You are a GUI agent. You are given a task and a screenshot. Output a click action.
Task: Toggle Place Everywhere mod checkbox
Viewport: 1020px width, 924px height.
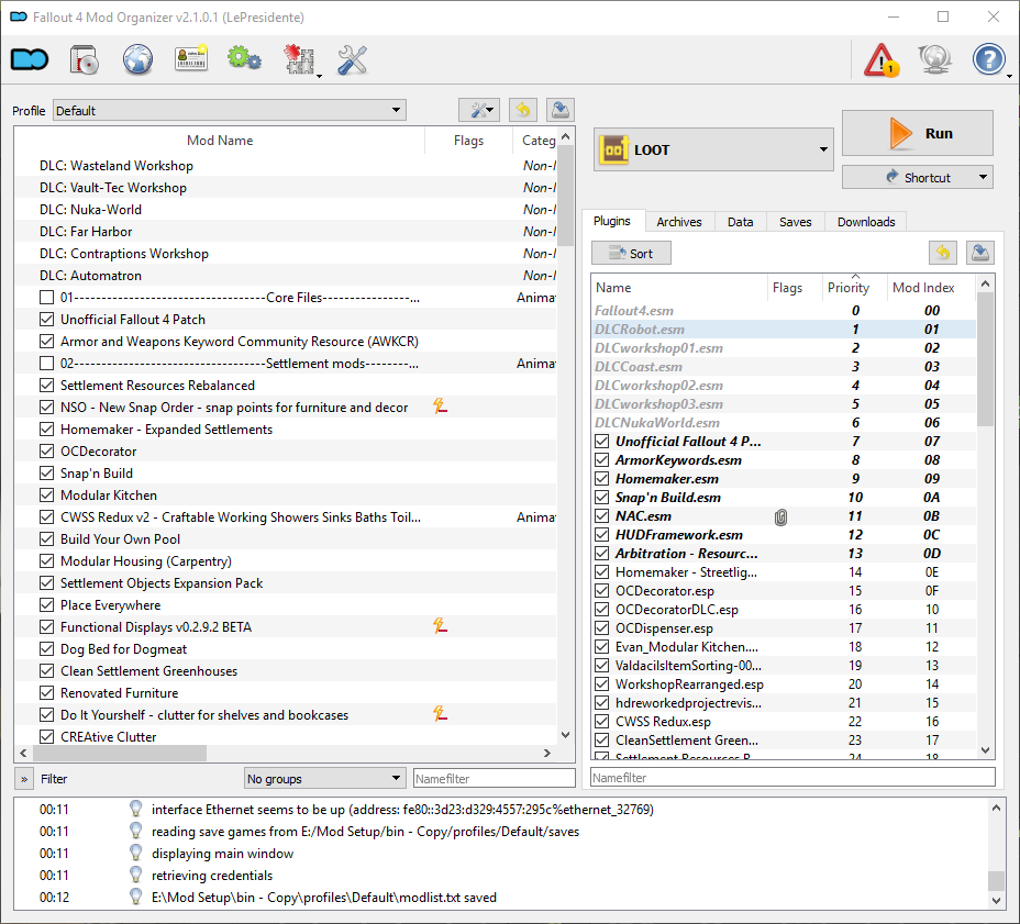coord(47,605)
